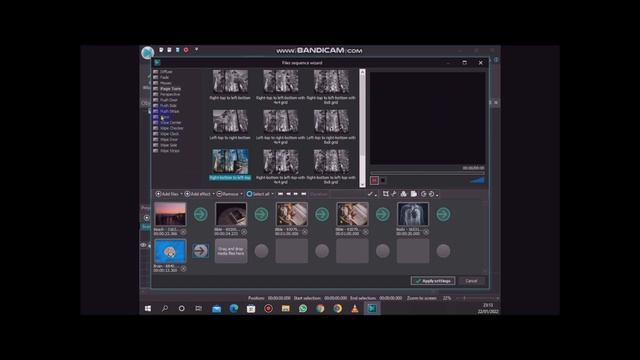Click green transition arrow after X-ray clip

(x=443, y=214)
